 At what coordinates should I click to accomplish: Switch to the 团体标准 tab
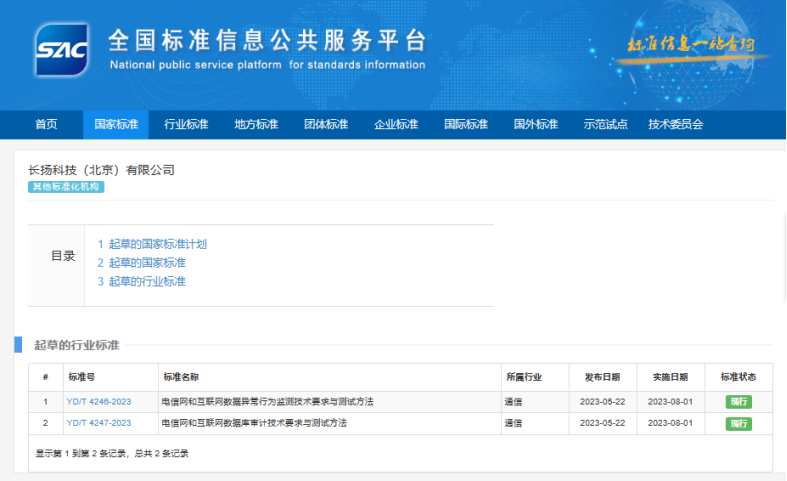coord(326,125)
